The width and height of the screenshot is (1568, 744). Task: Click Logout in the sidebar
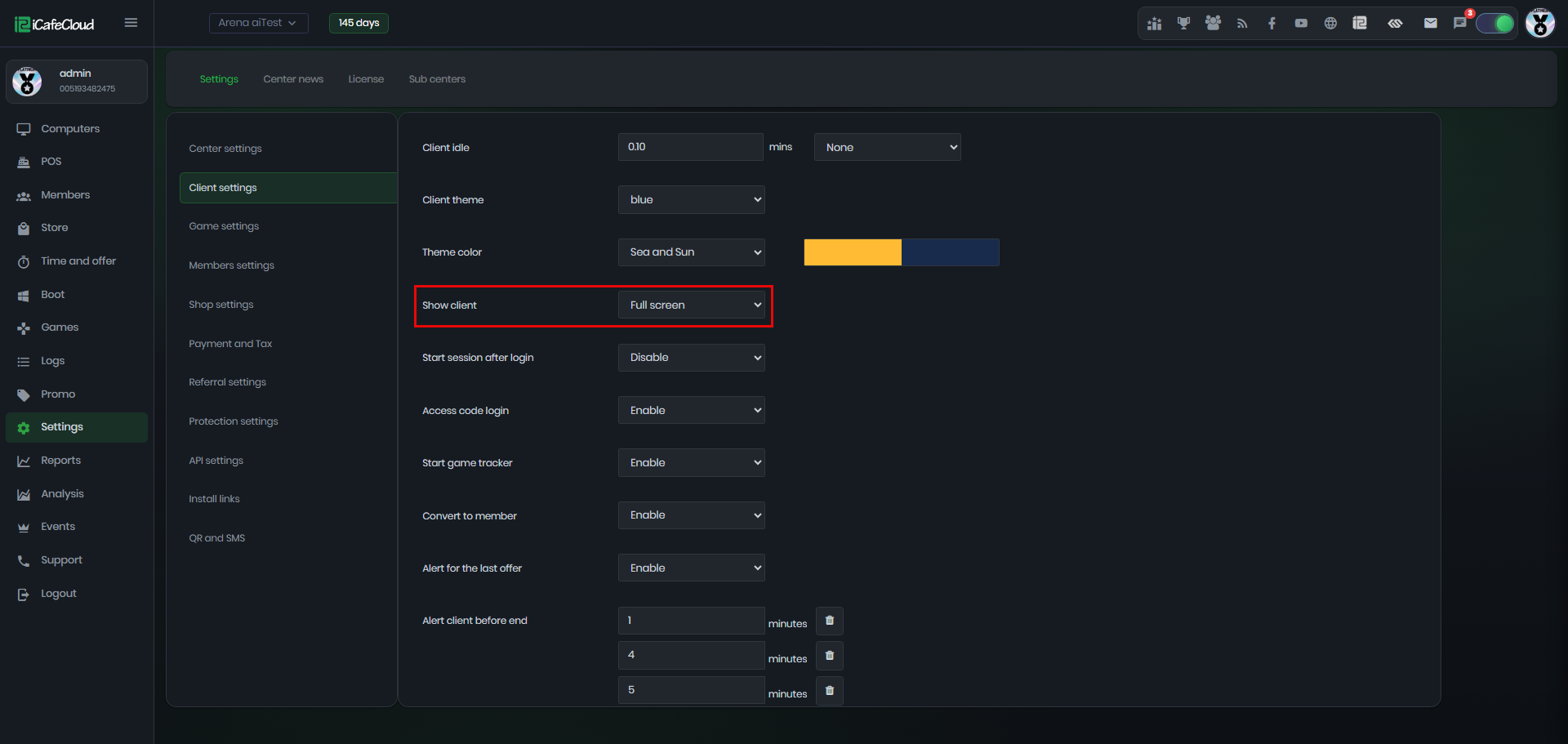(77, 594)
